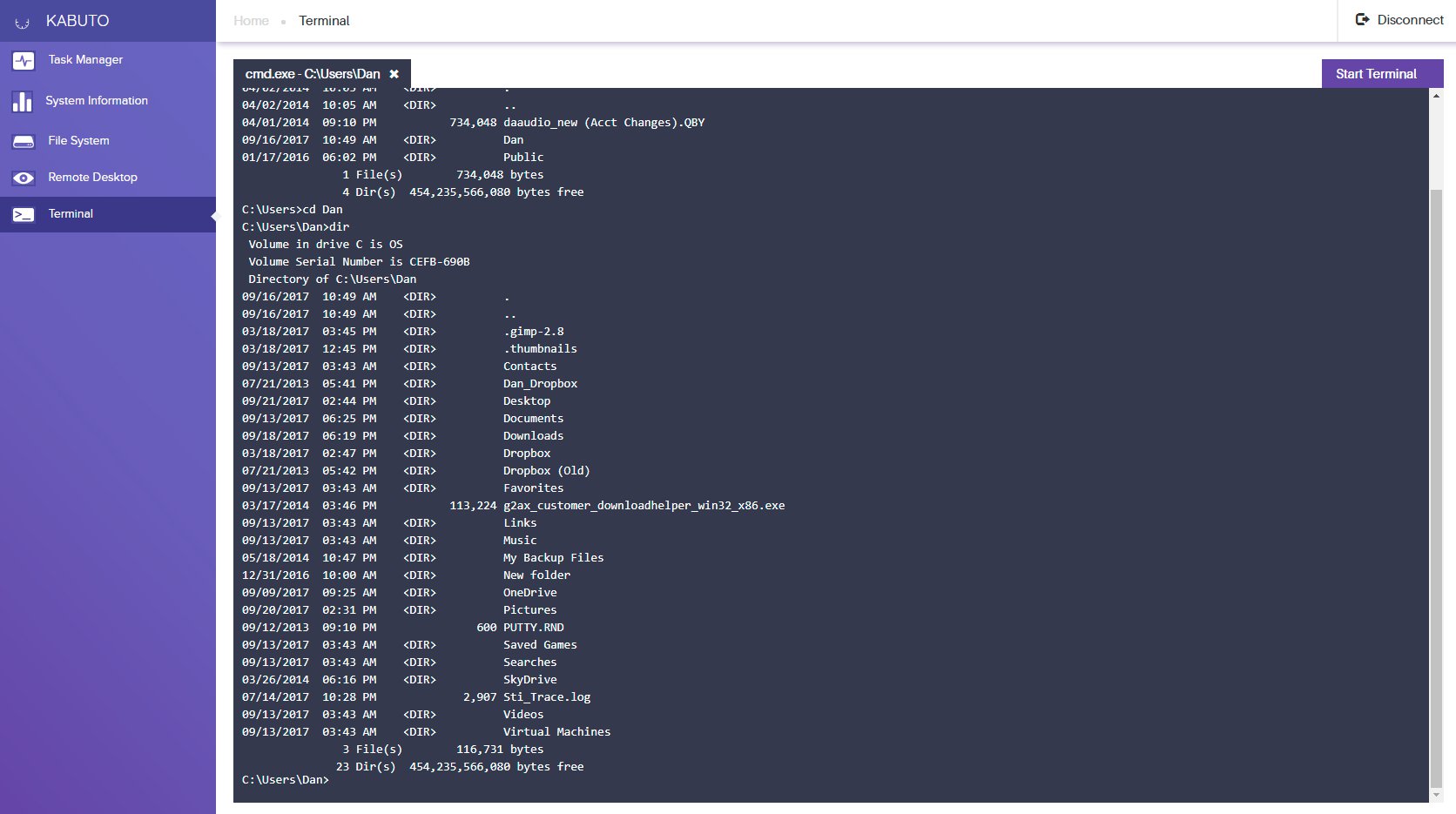Click scrollbar up arrow in terminal

[x=1436, y=95]
